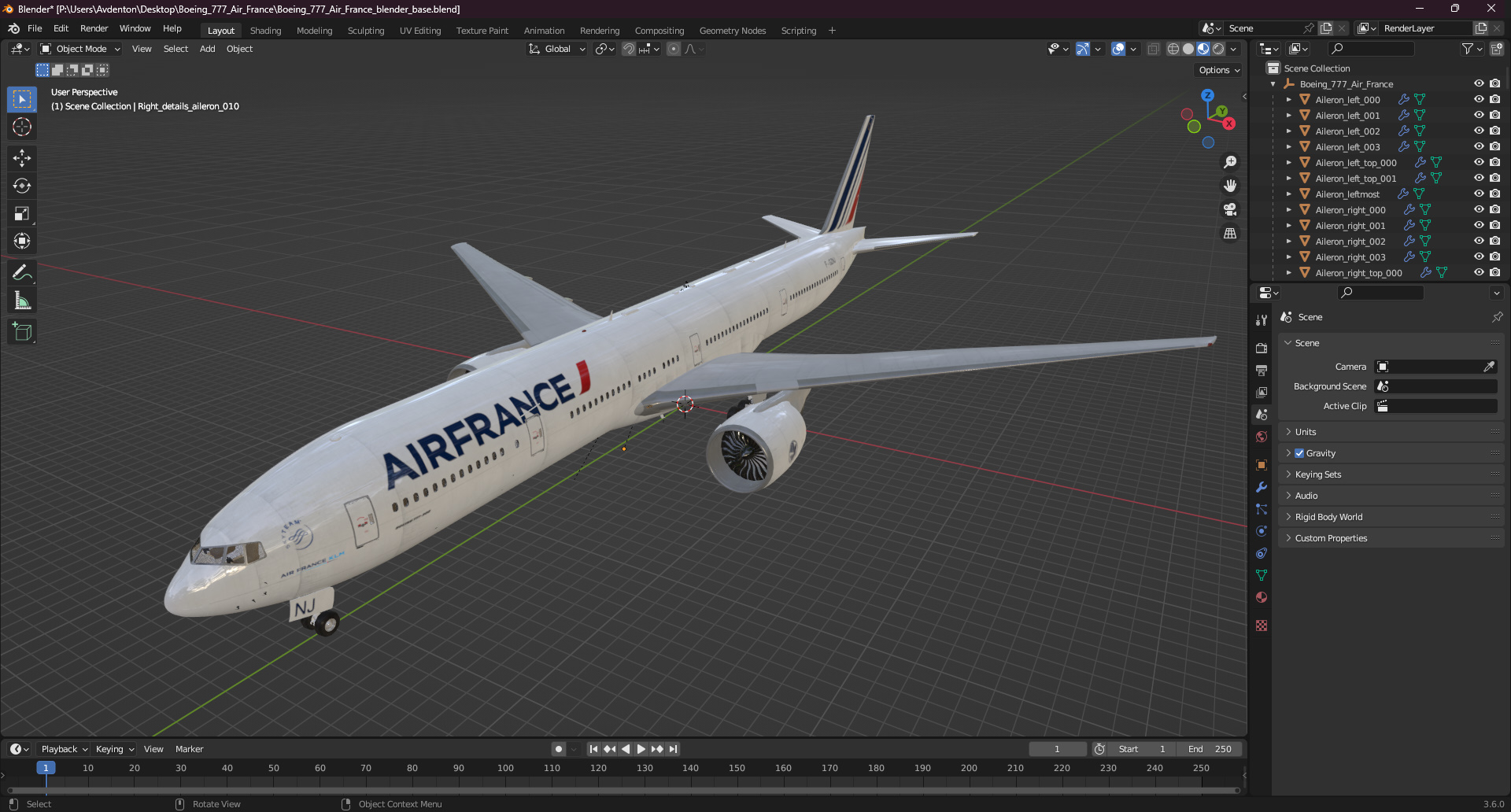This screenshot has width=1511, height=812.
Task: Select the Cursor tool in the toolbar
Action: tap(22, 127)
